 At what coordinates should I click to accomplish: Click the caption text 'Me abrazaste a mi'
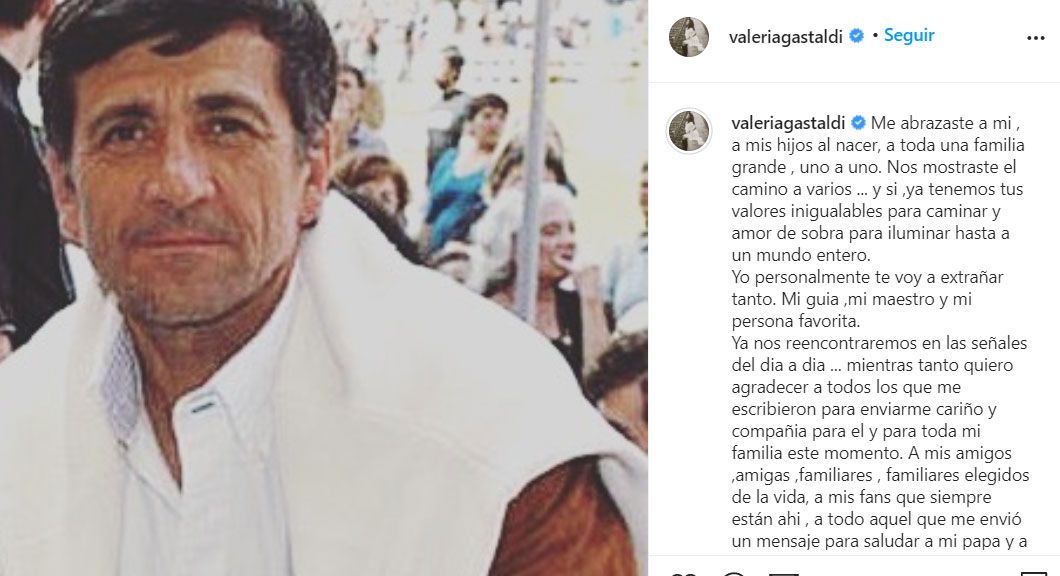pos(945,123)
